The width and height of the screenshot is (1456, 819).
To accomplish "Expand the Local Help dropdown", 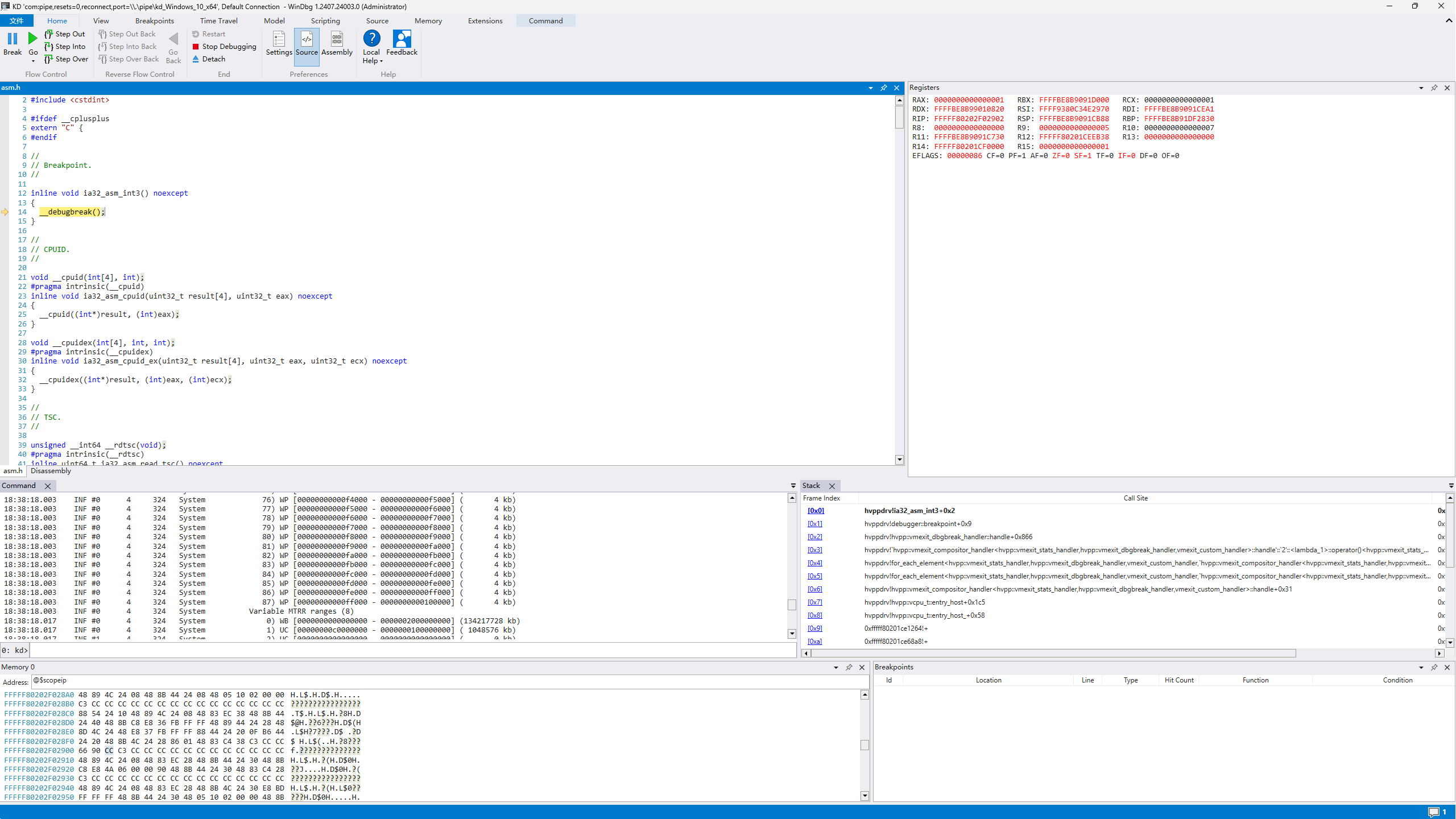I will tap(381, 61).
